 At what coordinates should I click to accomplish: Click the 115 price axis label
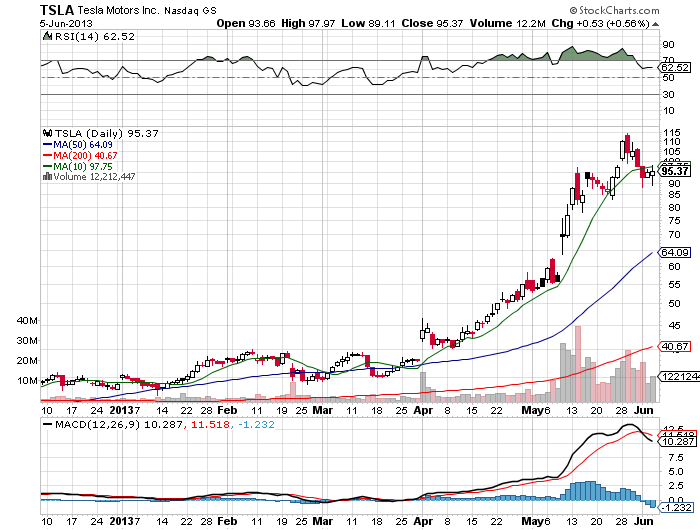[x=672, y=133]
